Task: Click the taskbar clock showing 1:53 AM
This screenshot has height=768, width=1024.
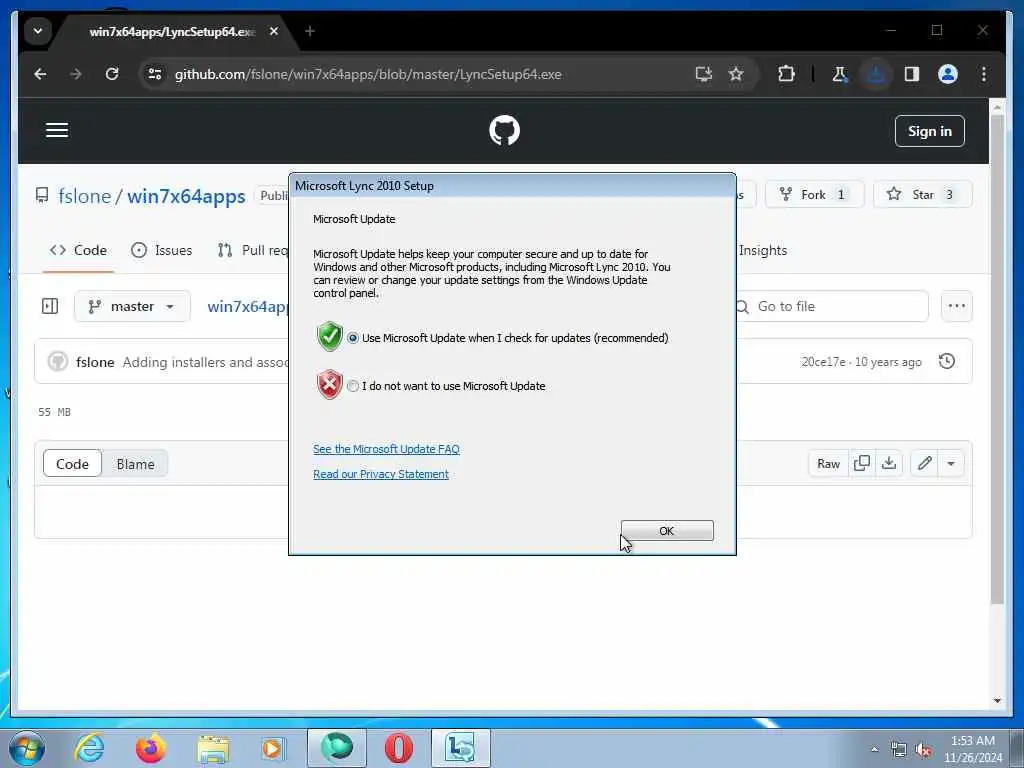Action: 972,749
